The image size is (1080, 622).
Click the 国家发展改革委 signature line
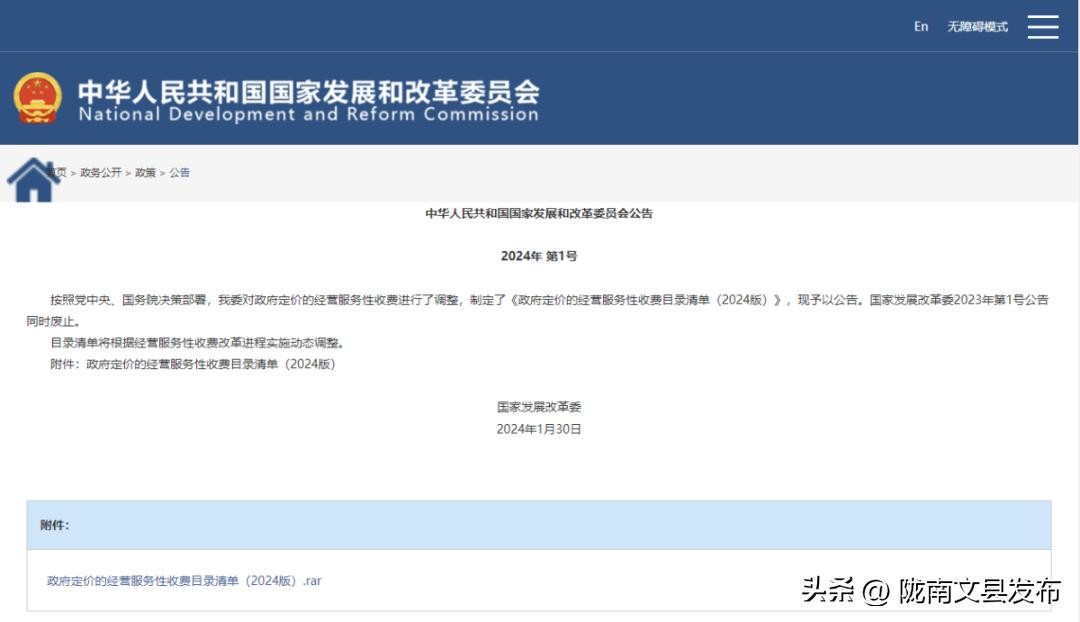[x=538, y=408]
